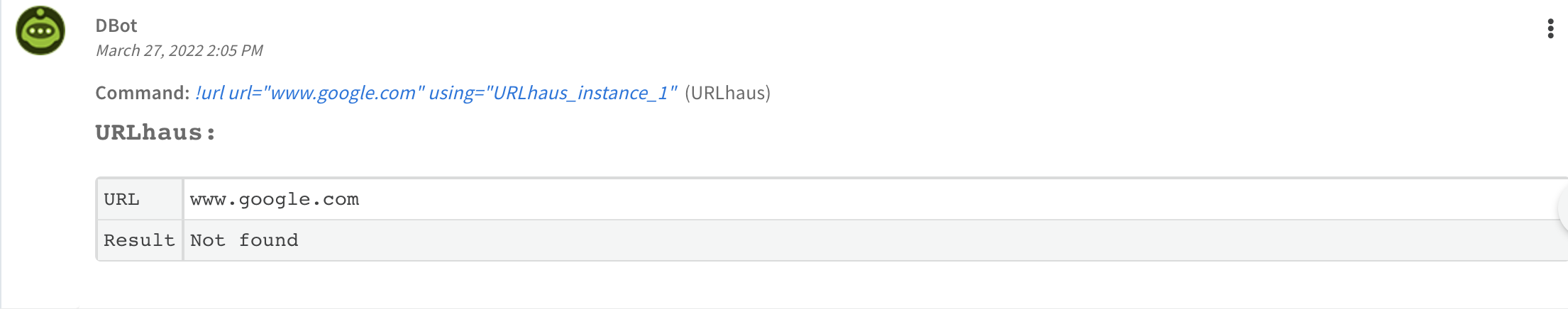Click the using= parameter in the command link
The height and width of the screenshot is (309, 1568).
coord(456,93)
